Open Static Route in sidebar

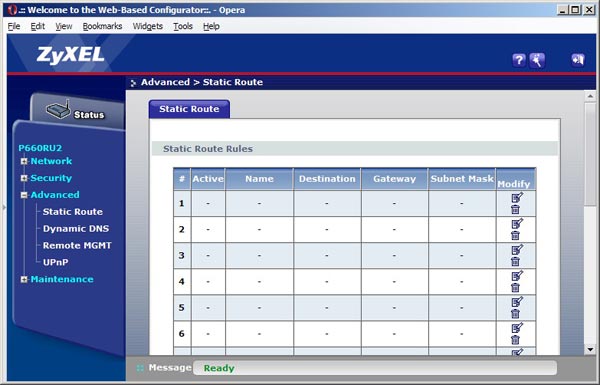click(x=73, y=212)
